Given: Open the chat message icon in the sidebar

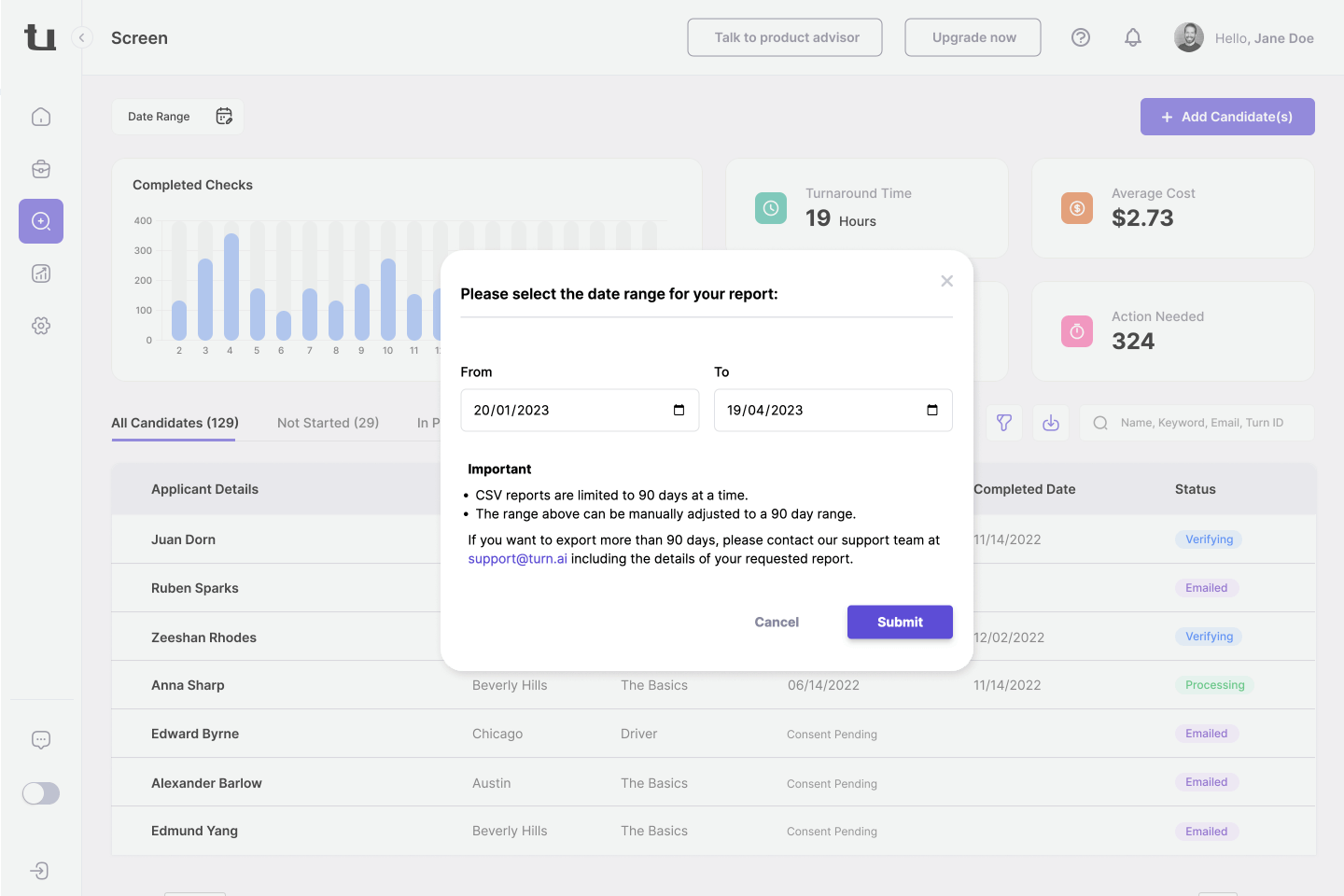Looking at the screenshot, I should point(41,740).
